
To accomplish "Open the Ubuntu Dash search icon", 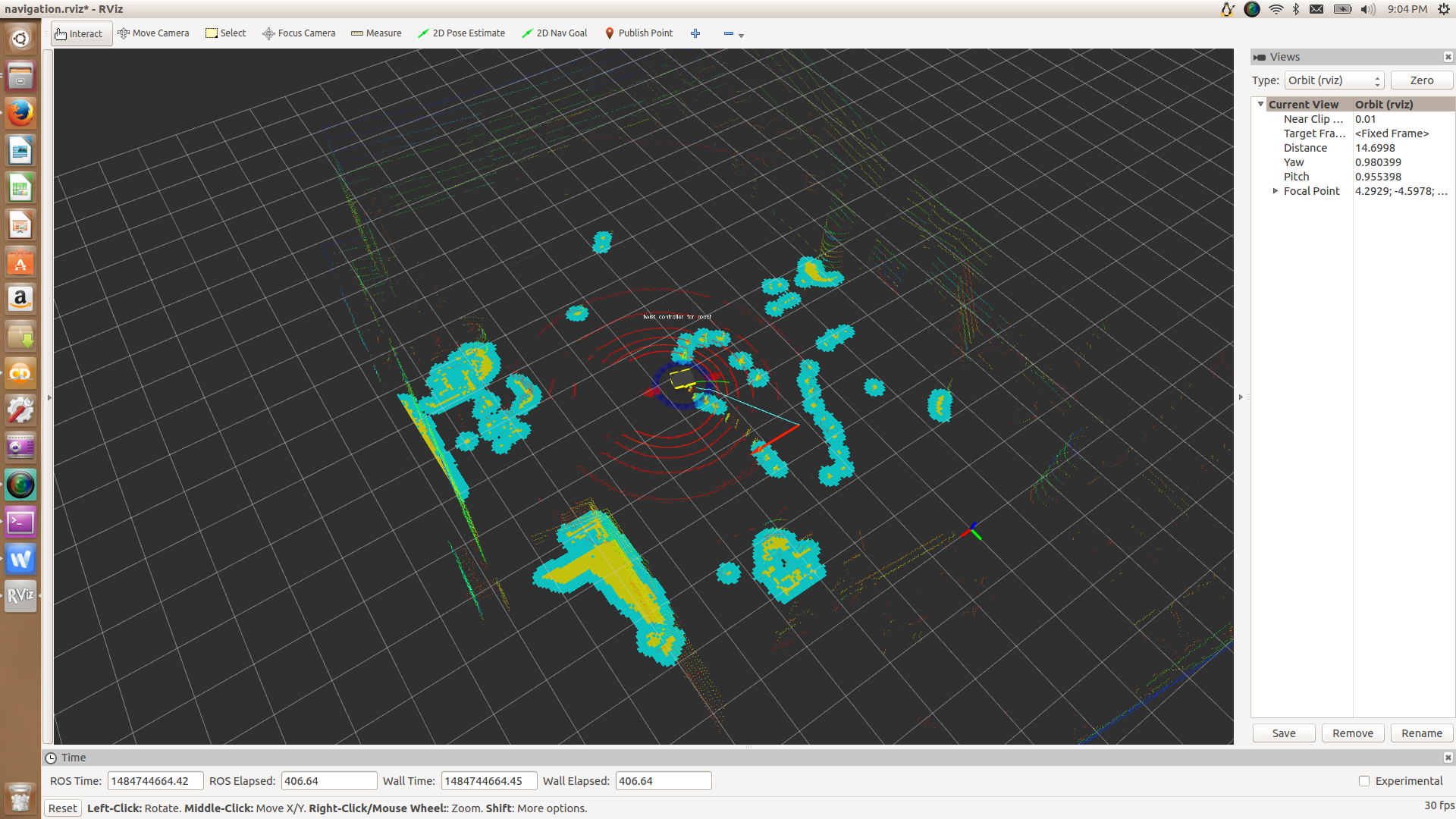I will pyautogui.click(x=20, y=39).
